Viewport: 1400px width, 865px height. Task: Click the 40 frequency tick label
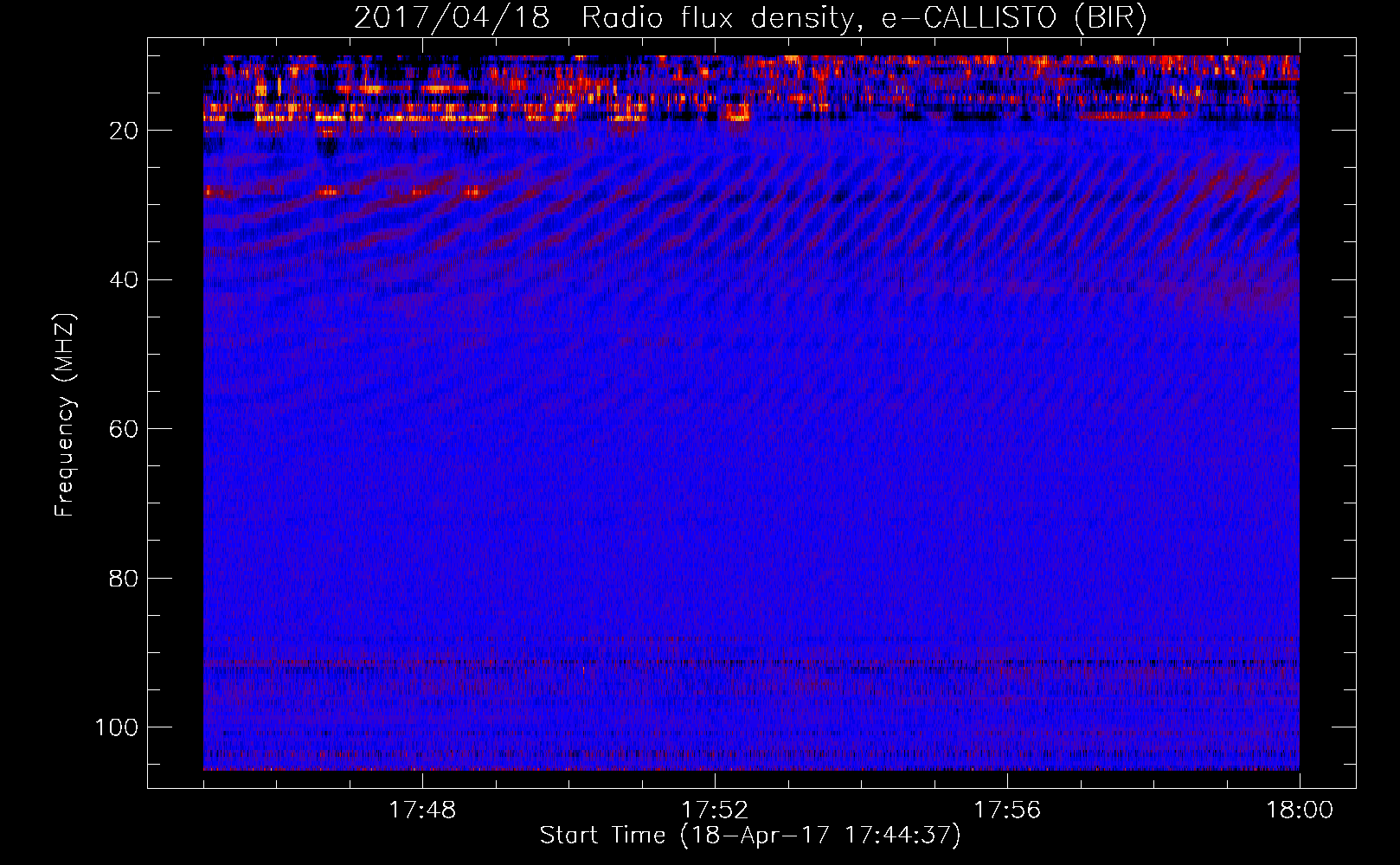[124, 280]
